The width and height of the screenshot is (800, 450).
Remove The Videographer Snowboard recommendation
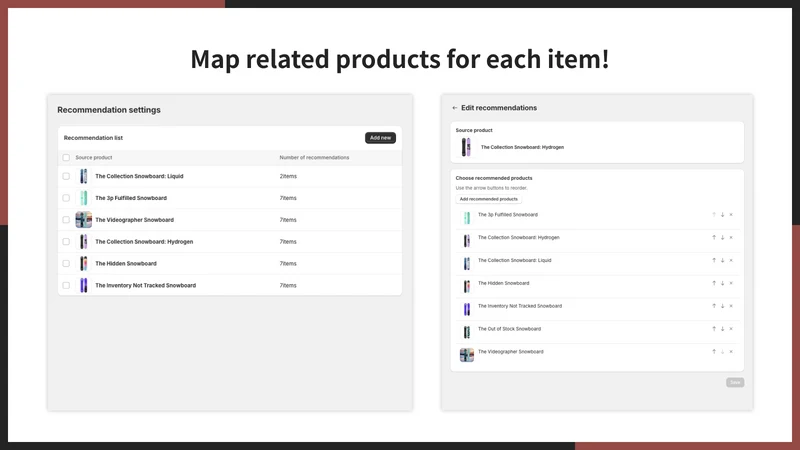(x=731, y=352)
